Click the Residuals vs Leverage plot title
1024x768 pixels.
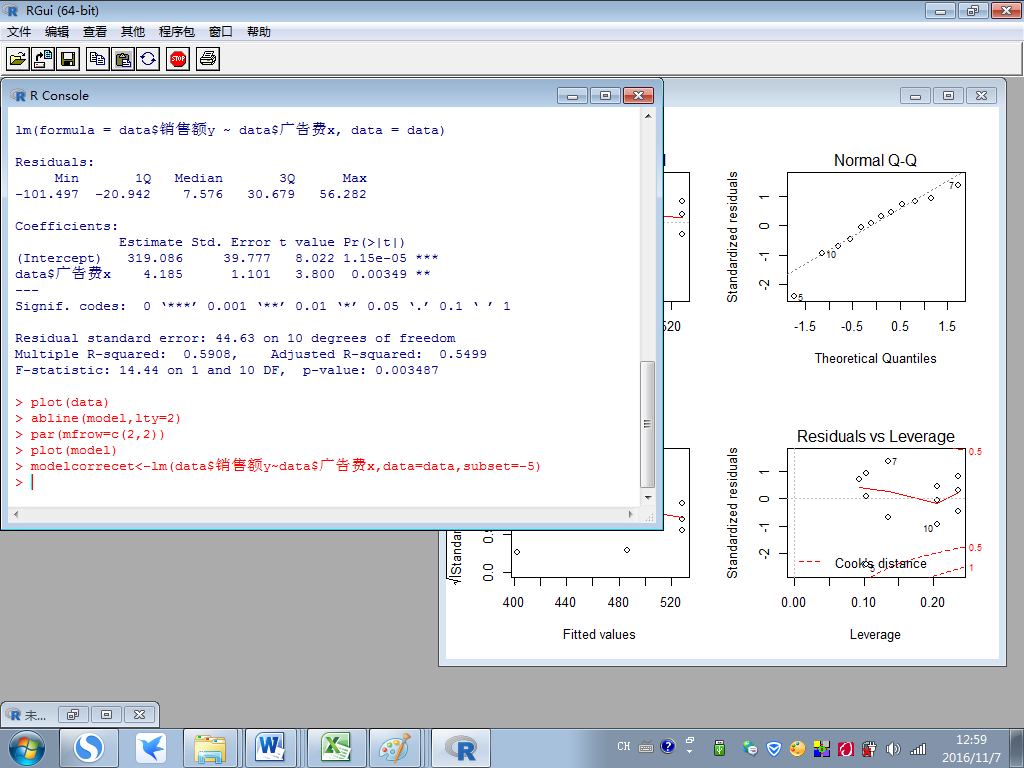click(x=875, y=436)
